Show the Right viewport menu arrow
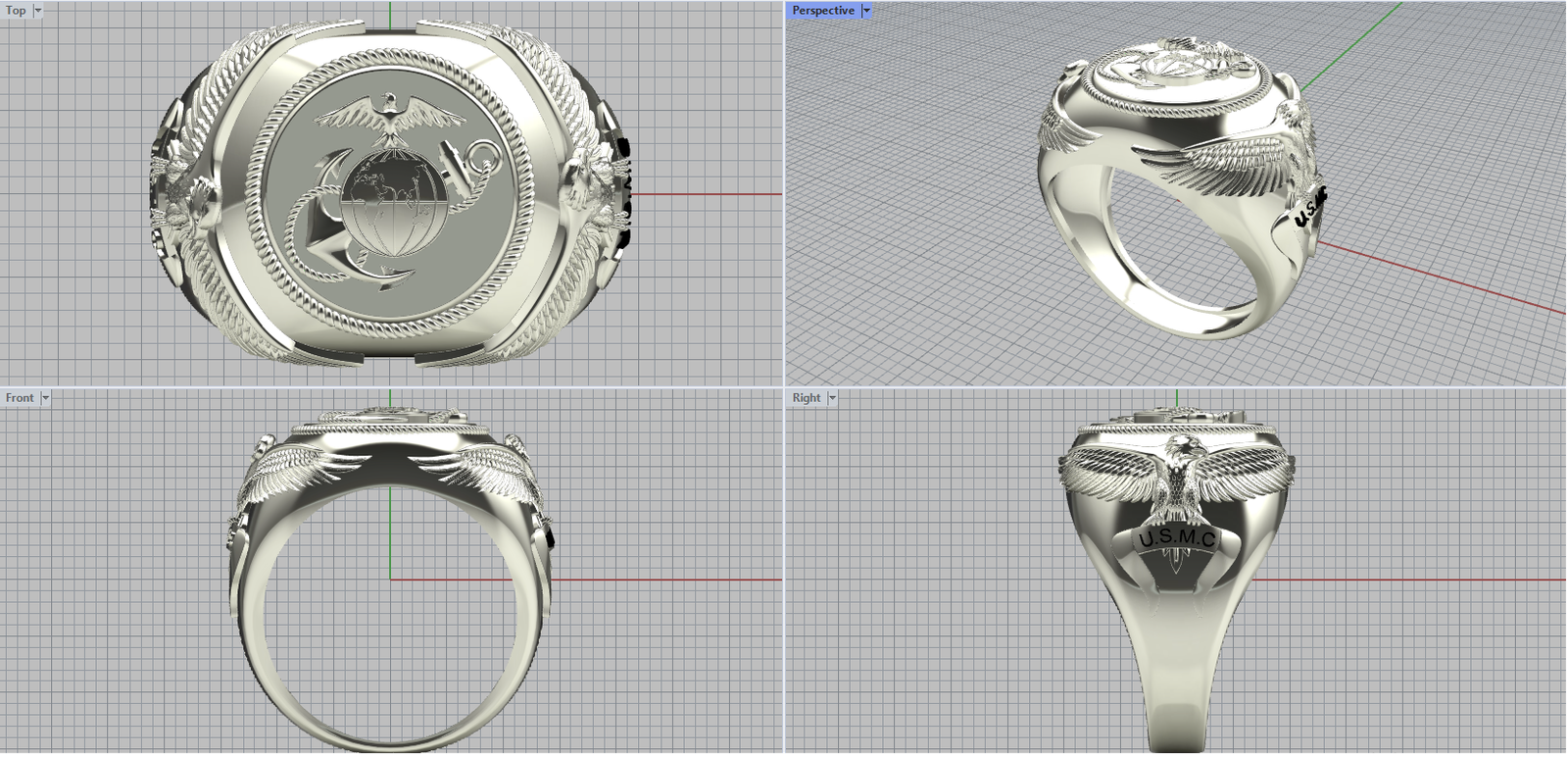Screen dimensions: 1568x757 832,398
